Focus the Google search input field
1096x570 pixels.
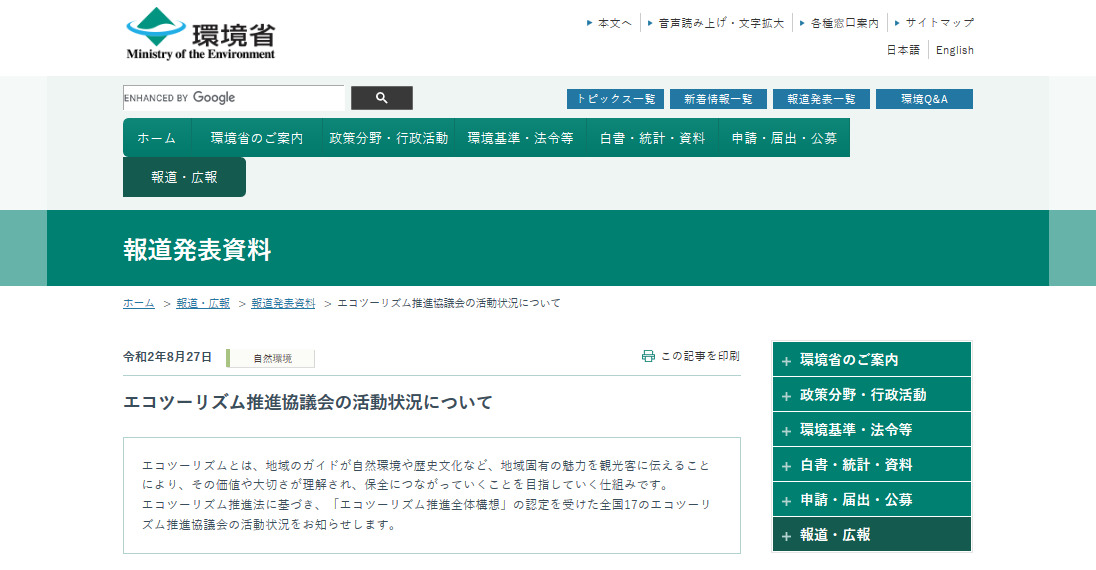233,98
